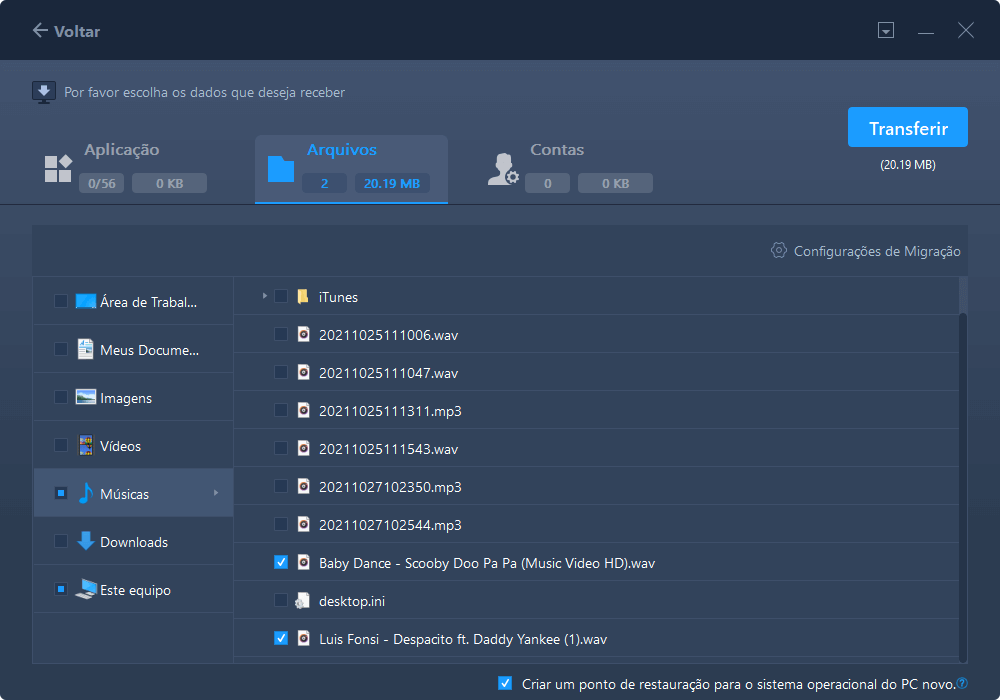
Task: Click audio icon of Baby Dance file
Action: point(304,562)
